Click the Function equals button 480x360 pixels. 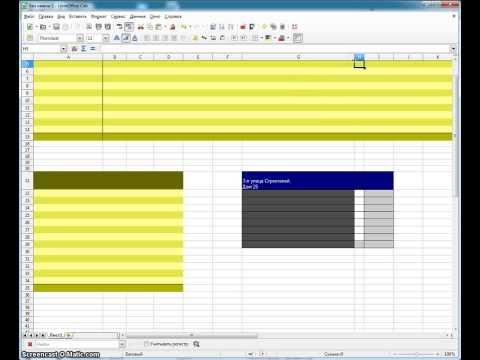point(93,49)
